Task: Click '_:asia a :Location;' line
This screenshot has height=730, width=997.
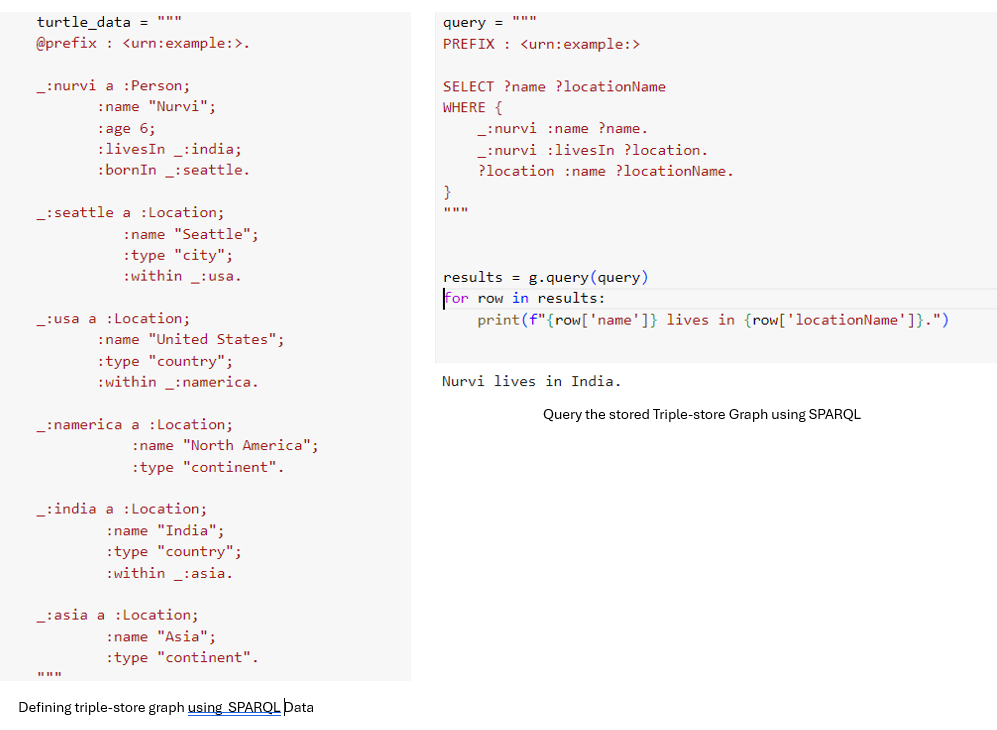Action: tap(118, 616)
